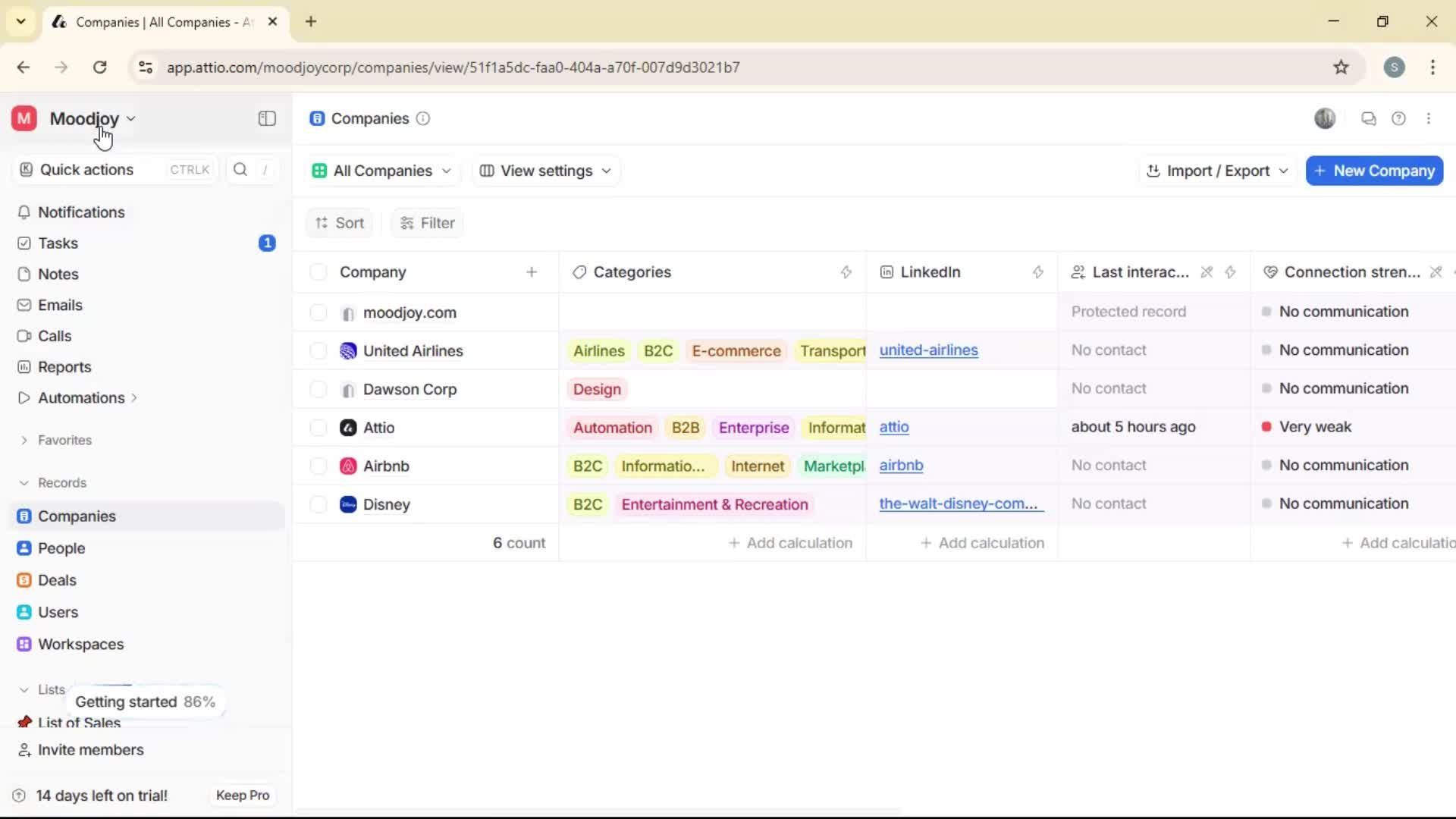Open the united-airlines LinkedIn link
The image size is (1456, 819).
pos(928,350)
